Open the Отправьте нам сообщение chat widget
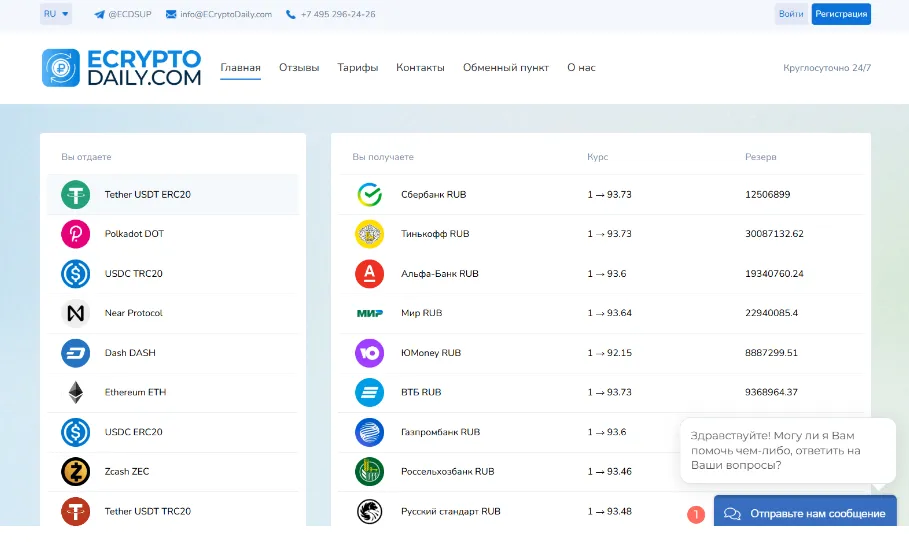This screenshot has width=909, height=542. coord(805,511)
